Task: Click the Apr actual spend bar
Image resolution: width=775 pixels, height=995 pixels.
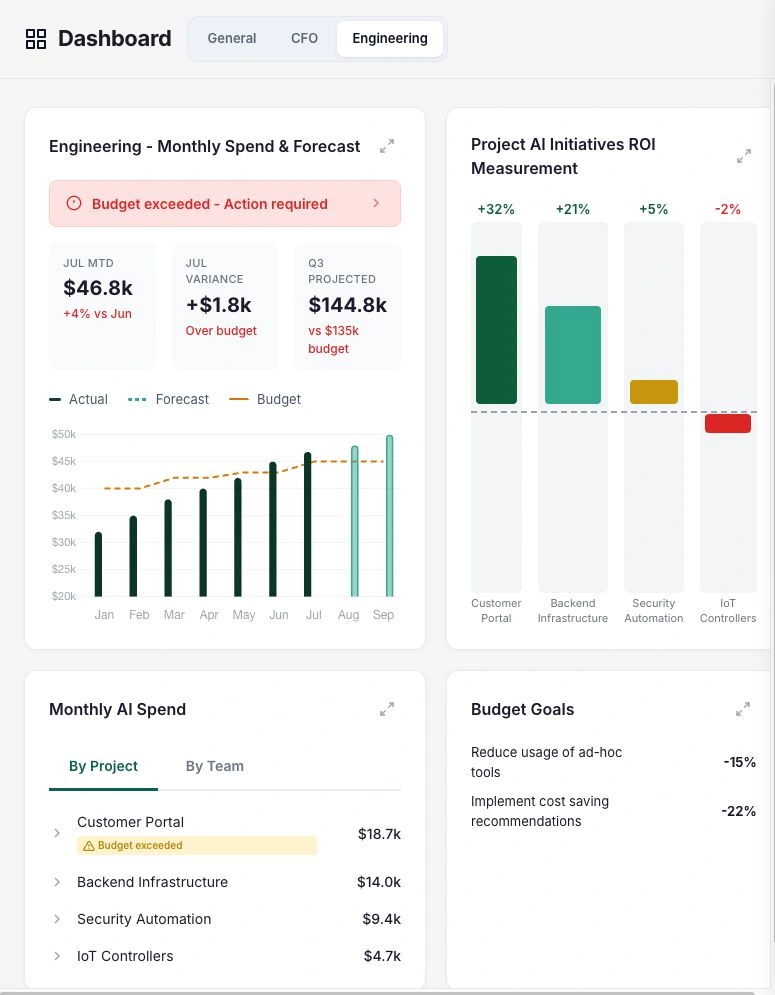Action: pos(203,543)
